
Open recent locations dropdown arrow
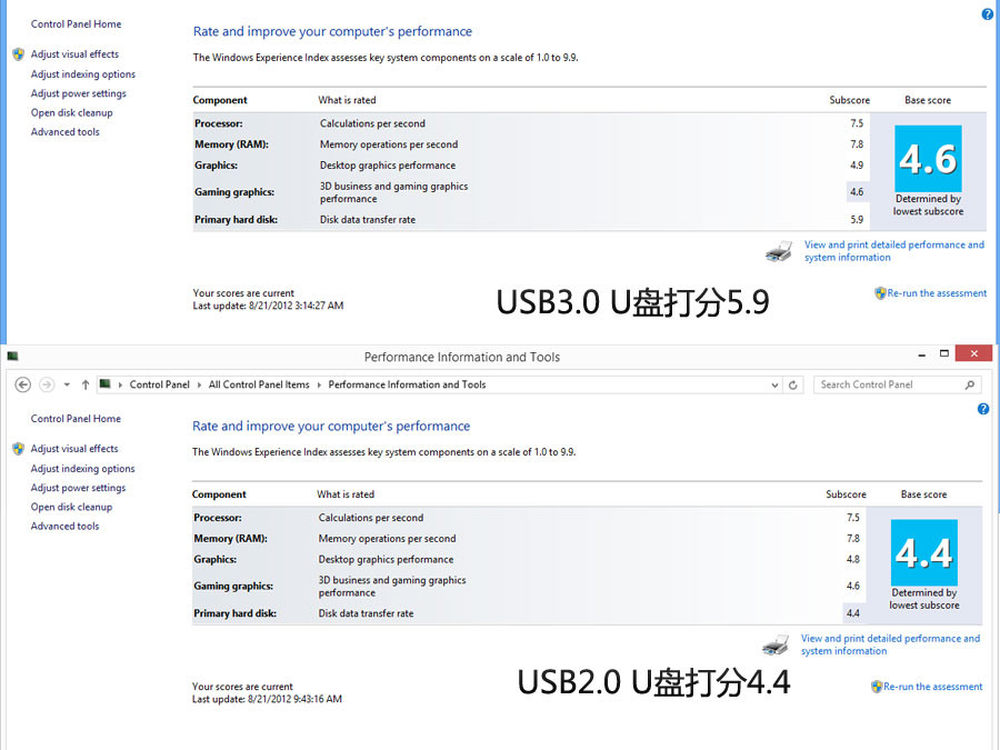[x=67, y=385]
